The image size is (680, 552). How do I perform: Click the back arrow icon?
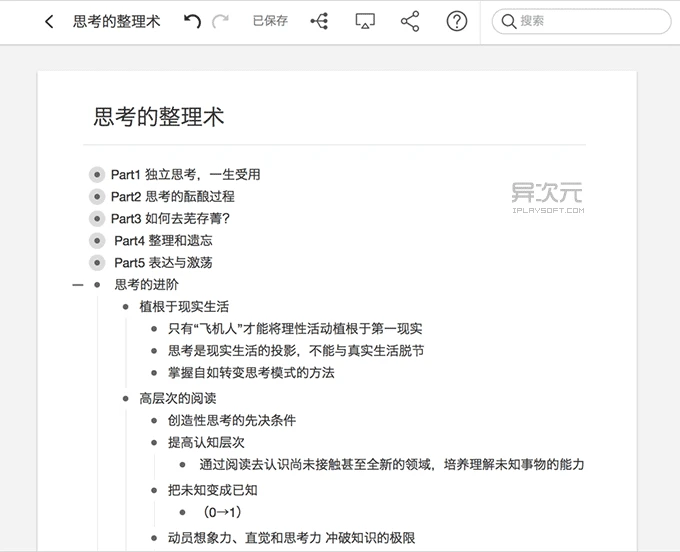click(x=49, y=21)
